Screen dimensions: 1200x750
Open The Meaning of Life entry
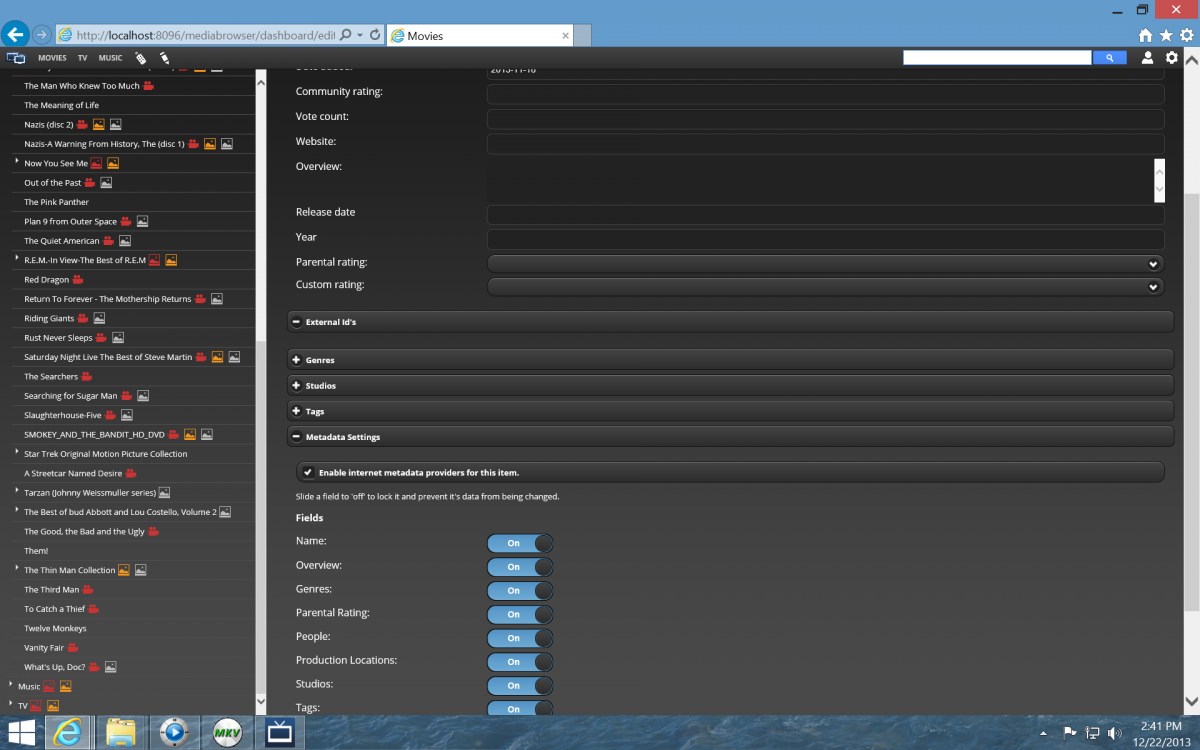tap(61, 105)
